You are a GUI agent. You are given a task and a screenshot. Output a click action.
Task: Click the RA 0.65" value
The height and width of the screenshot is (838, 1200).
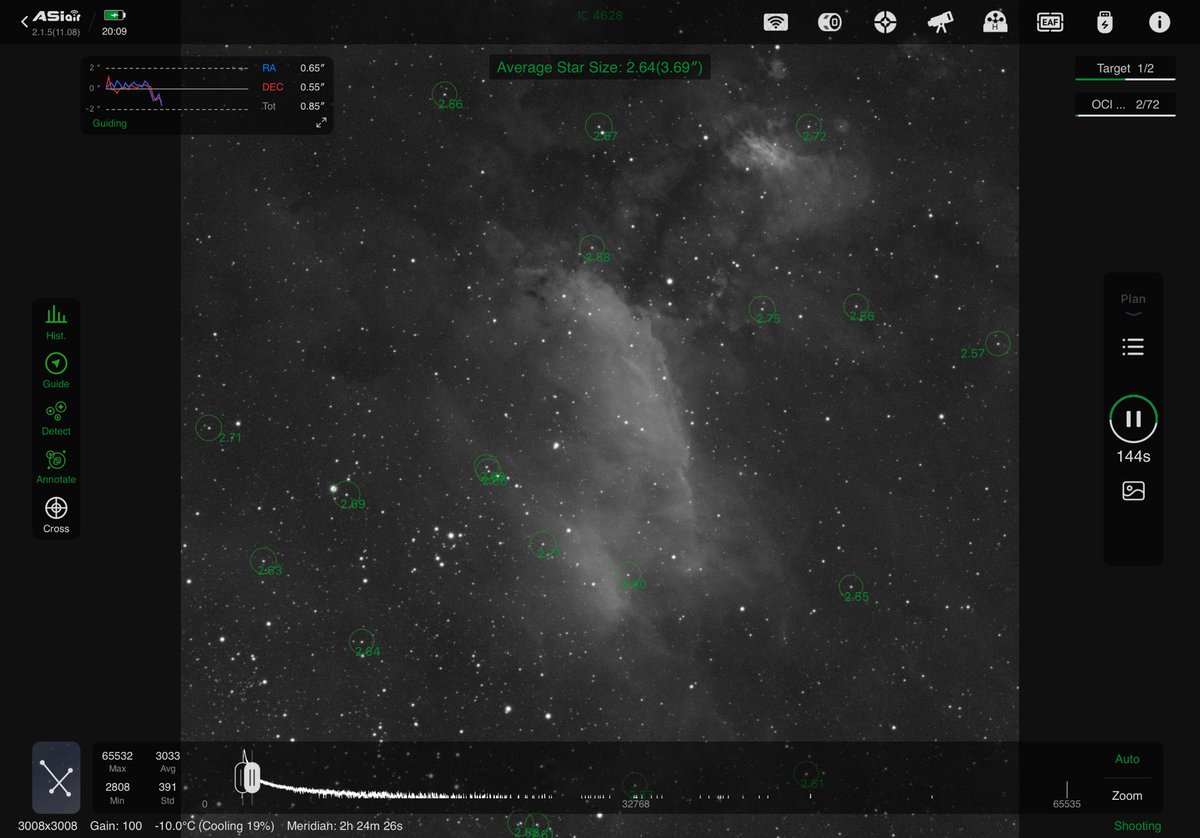click(x=313, y=68)
